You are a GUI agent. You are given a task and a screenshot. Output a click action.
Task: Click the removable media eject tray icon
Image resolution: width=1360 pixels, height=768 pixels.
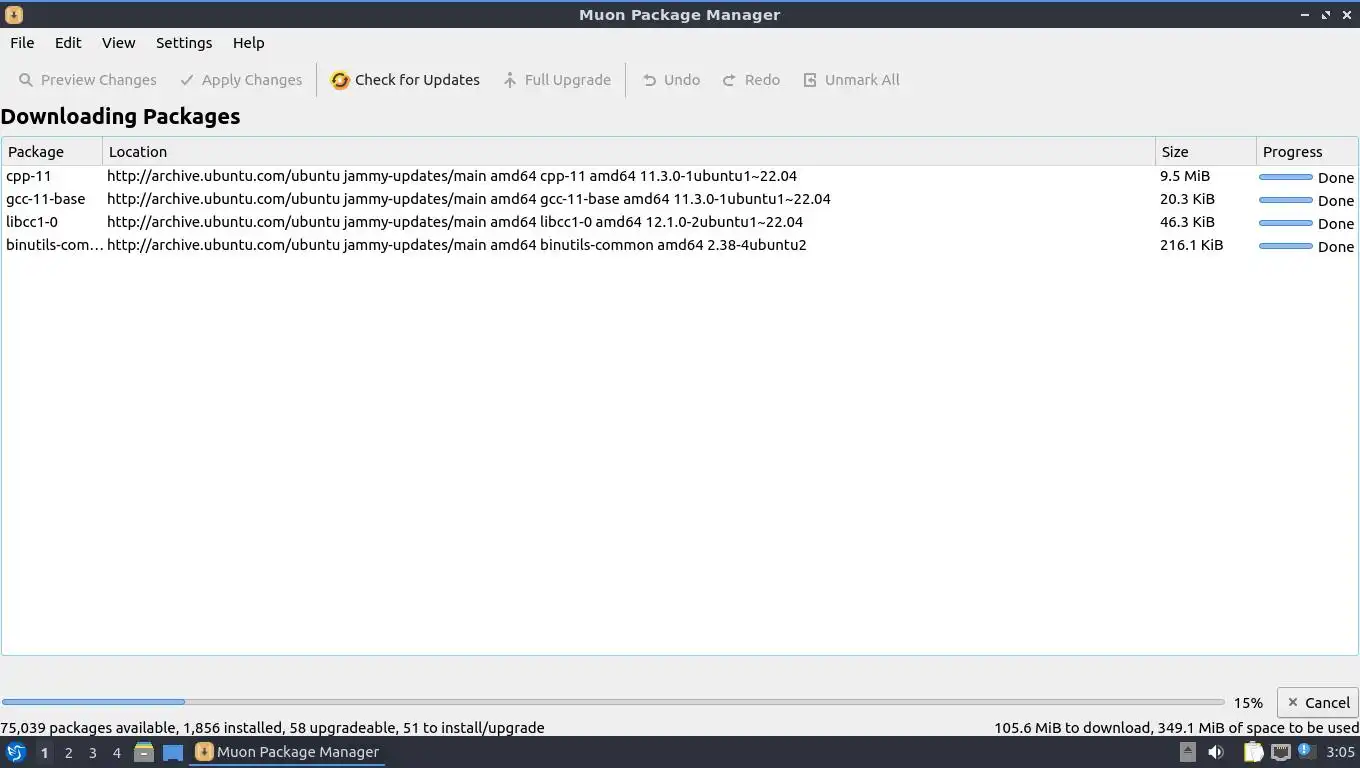[x=1187, y=752]
